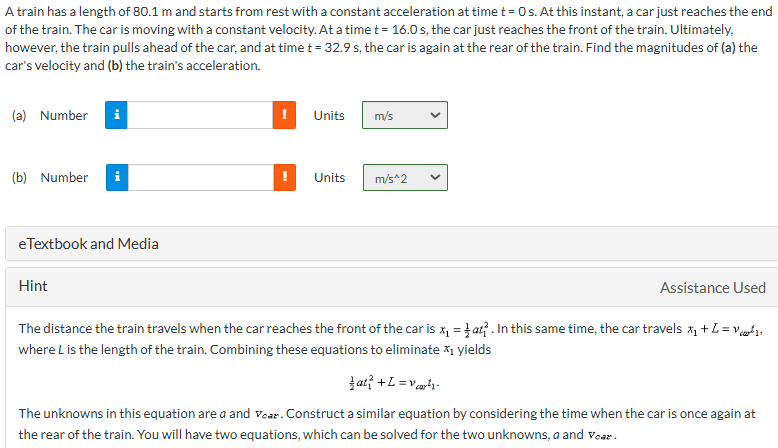778x448 pixels.
Task: Focus the part (b) Number answer field
Action: pos(200,177)
